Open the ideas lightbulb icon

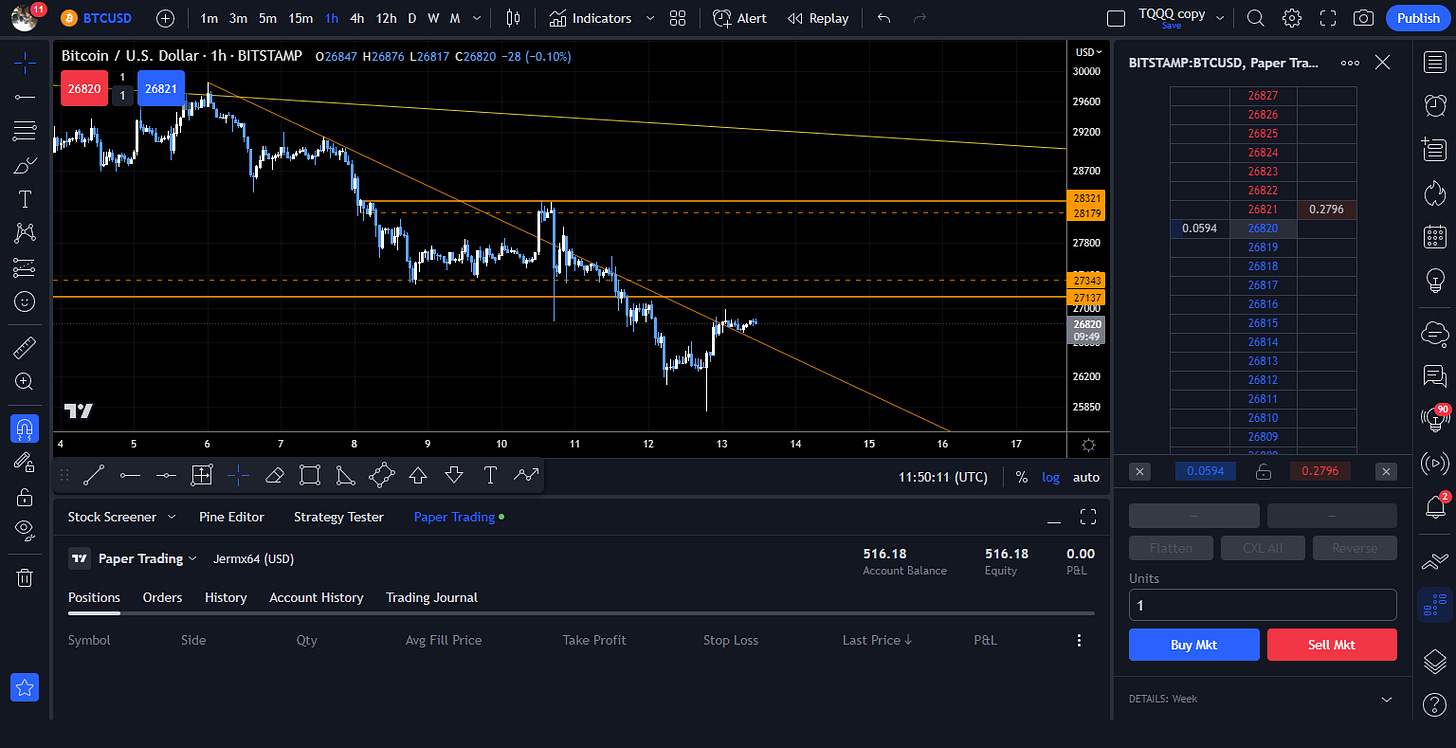point(1435,281)
